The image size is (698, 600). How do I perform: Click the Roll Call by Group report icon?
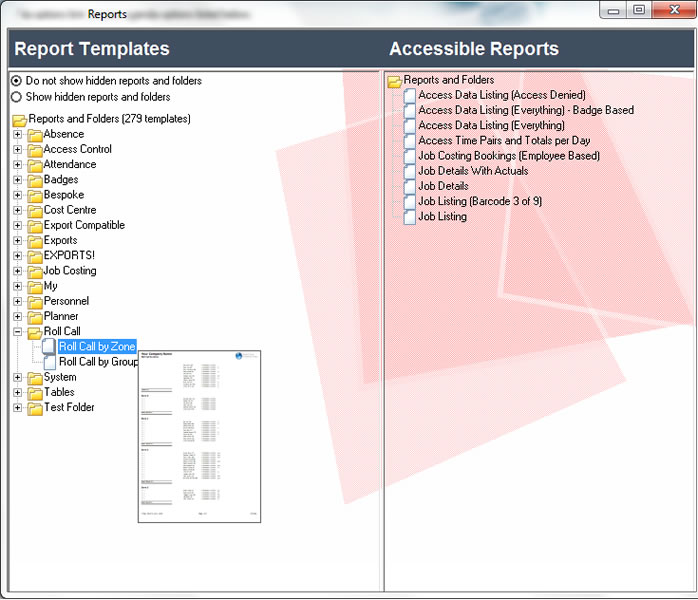point(50,362)
